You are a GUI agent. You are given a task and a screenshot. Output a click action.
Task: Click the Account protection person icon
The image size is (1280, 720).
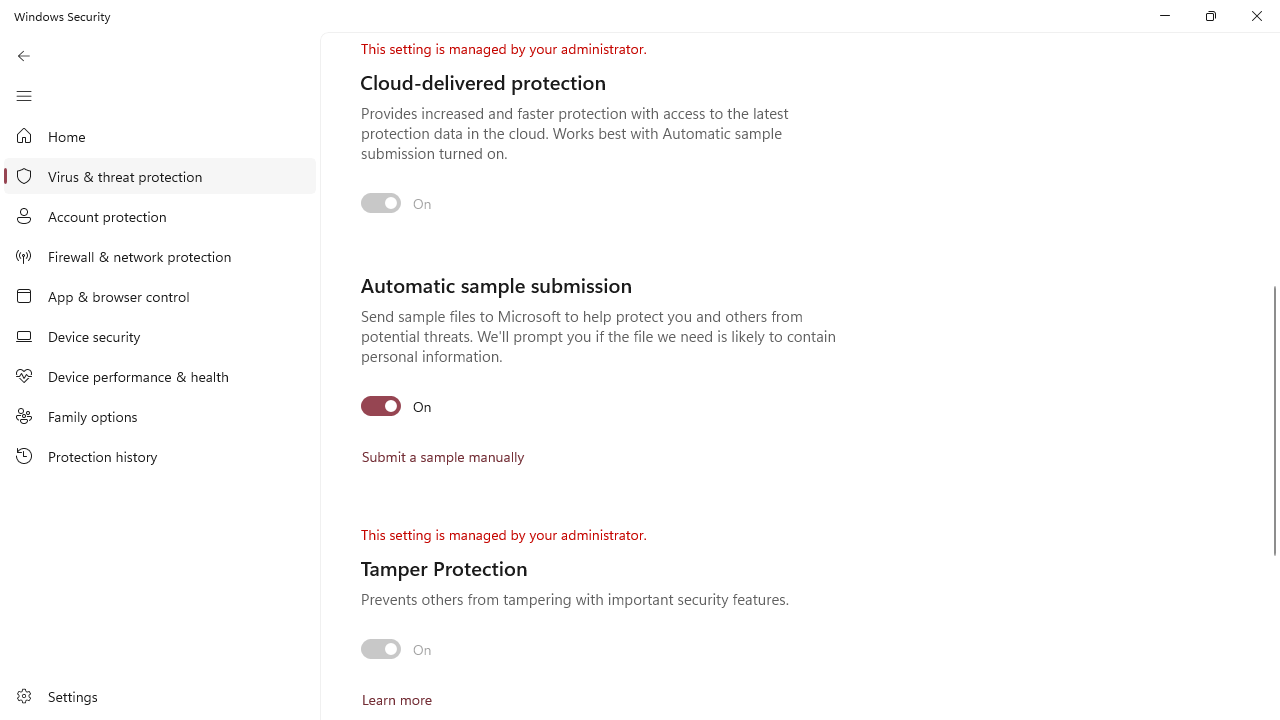pos(24,216)
